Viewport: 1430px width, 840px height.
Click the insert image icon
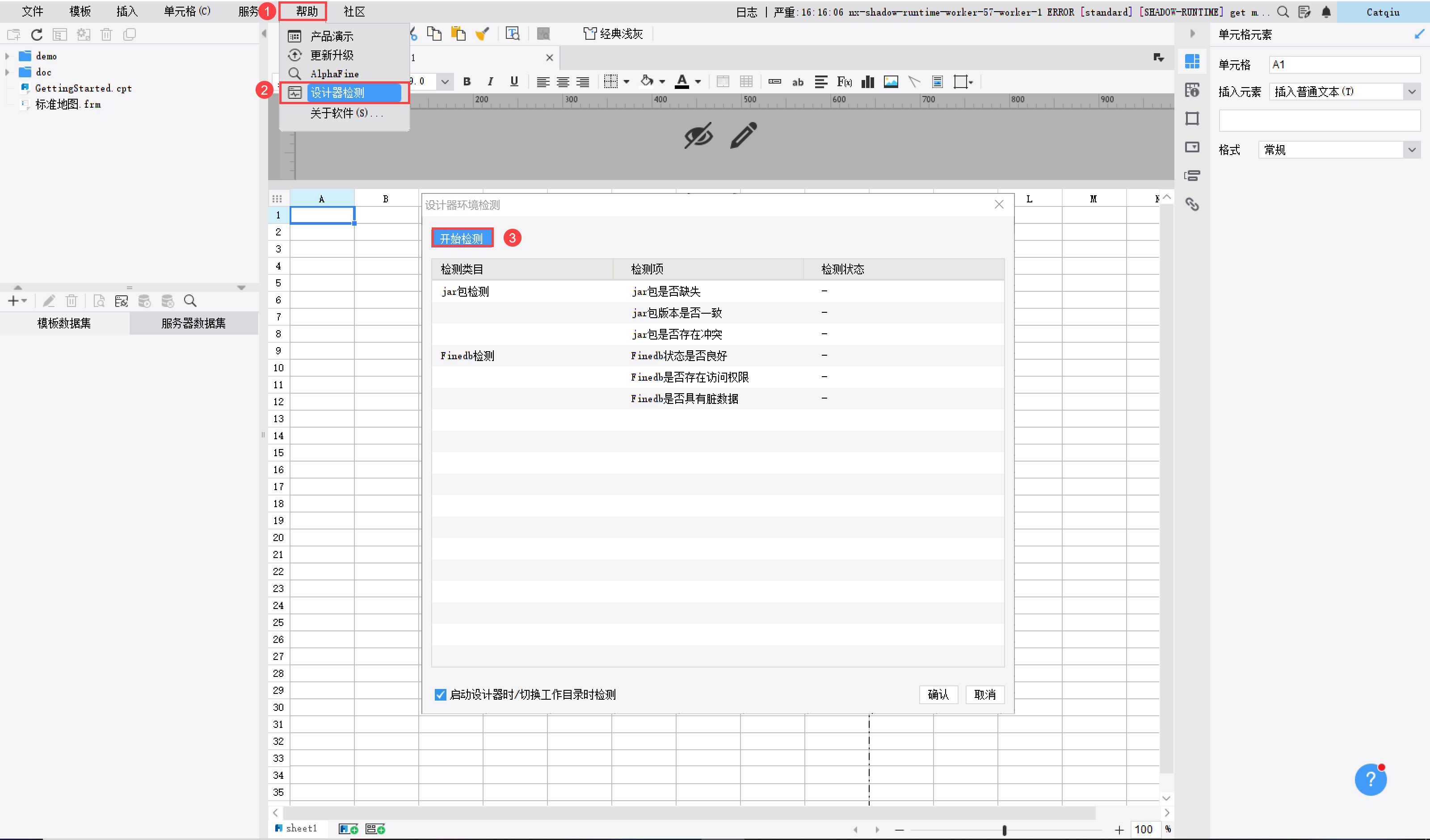pyautogui.click(x=890, y=82)
